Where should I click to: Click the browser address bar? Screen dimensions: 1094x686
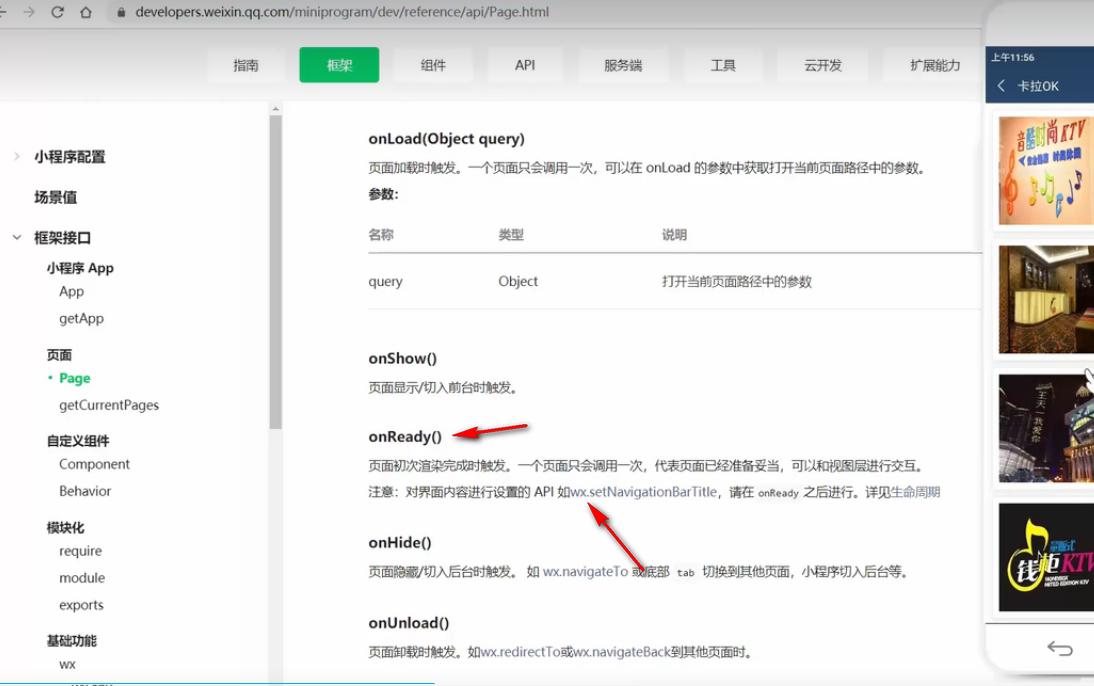tap(400, 14)
